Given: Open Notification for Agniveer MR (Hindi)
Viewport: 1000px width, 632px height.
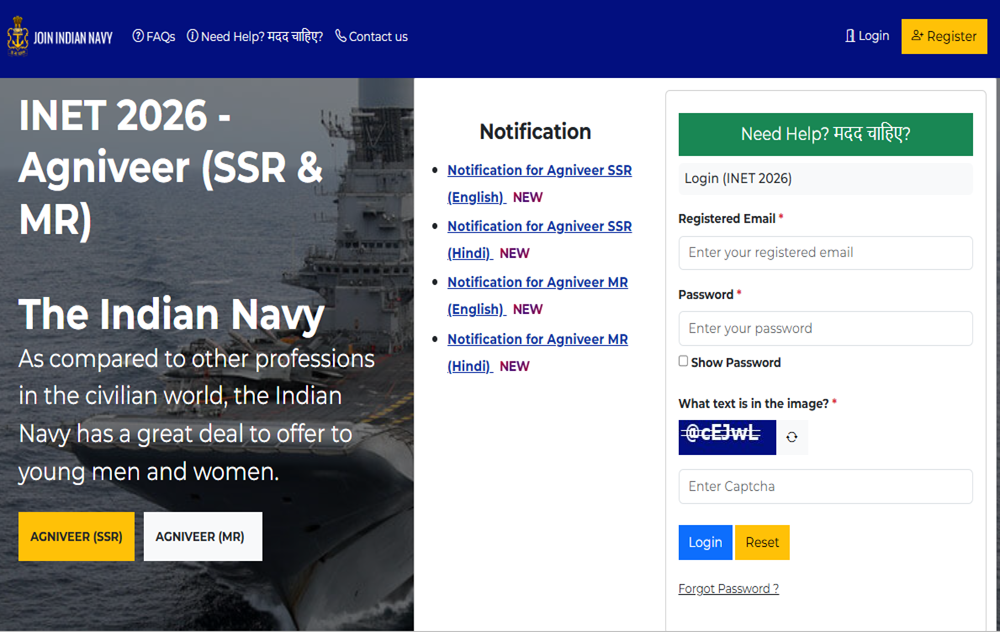Looking at the screenshot, I should point(538,352).
